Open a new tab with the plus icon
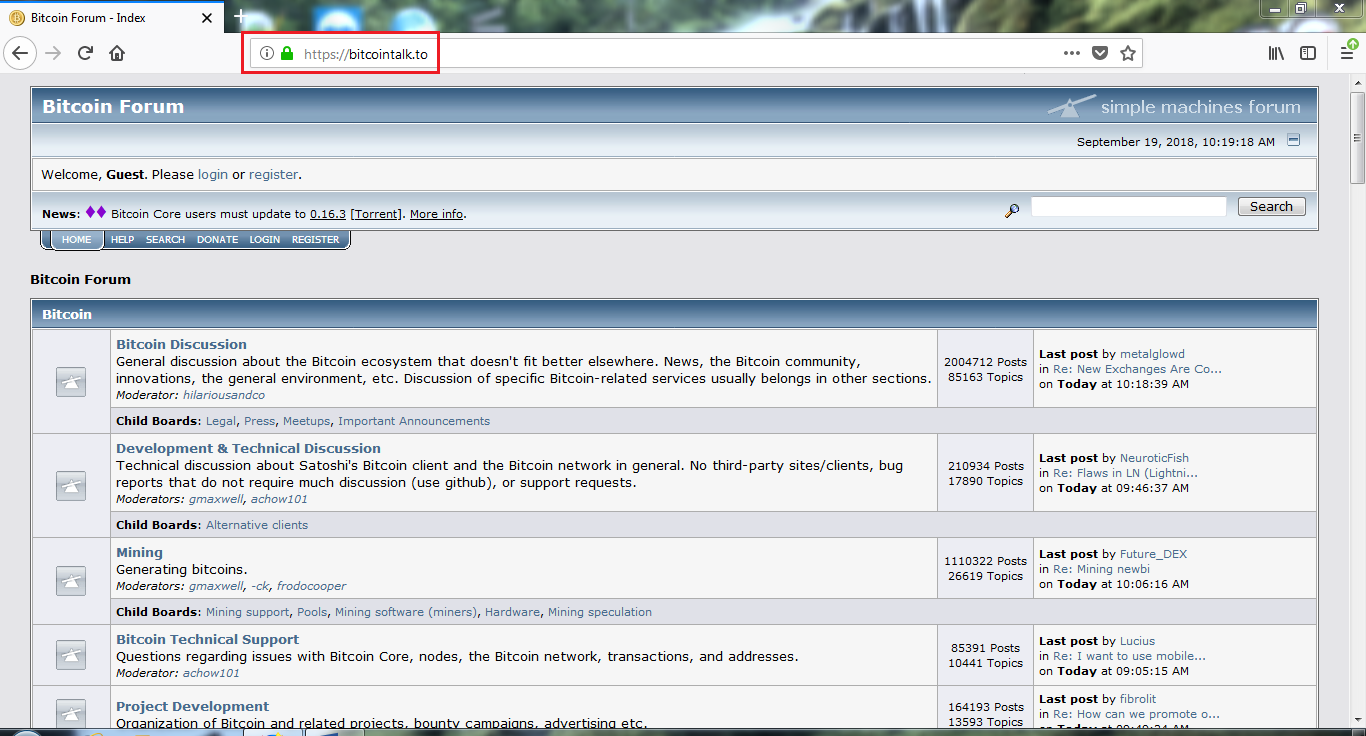This screenshot has height=736, width=1366. (240, 17)
